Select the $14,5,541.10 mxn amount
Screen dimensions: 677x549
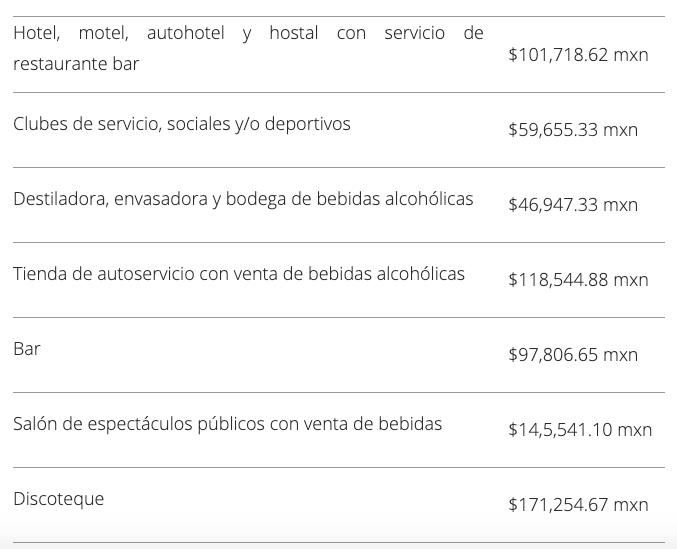pos(580,430)
